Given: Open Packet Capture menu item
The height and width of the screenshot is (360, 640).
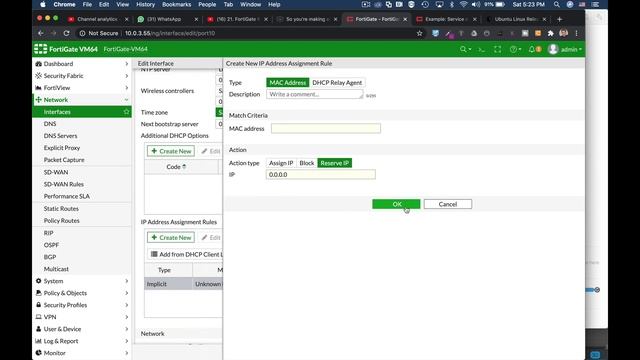Looking at the screenshot, I should click(64, 160).
